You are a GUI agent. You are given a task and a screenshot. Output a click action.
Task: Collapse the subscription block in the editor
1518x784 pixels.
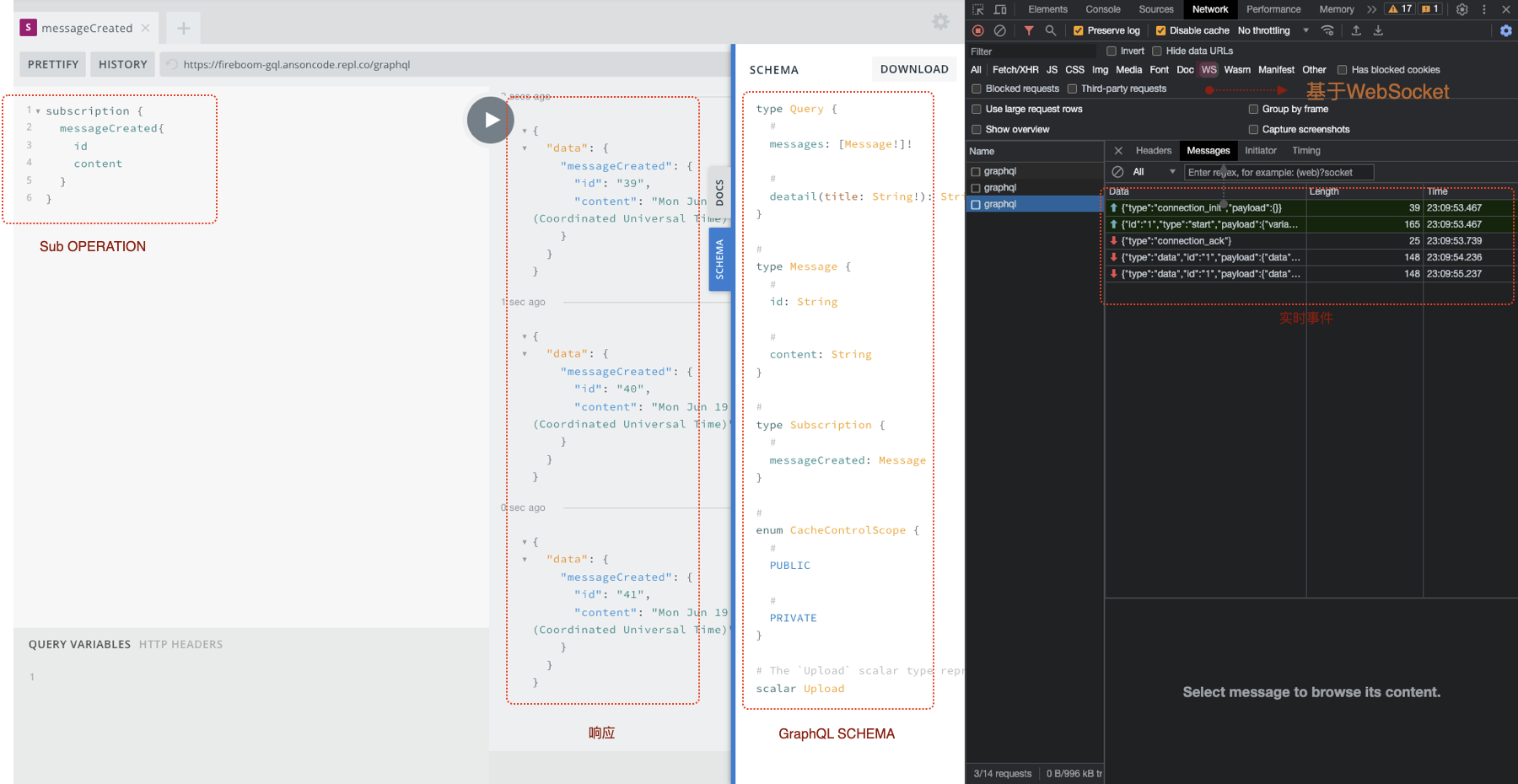point(38,111)
